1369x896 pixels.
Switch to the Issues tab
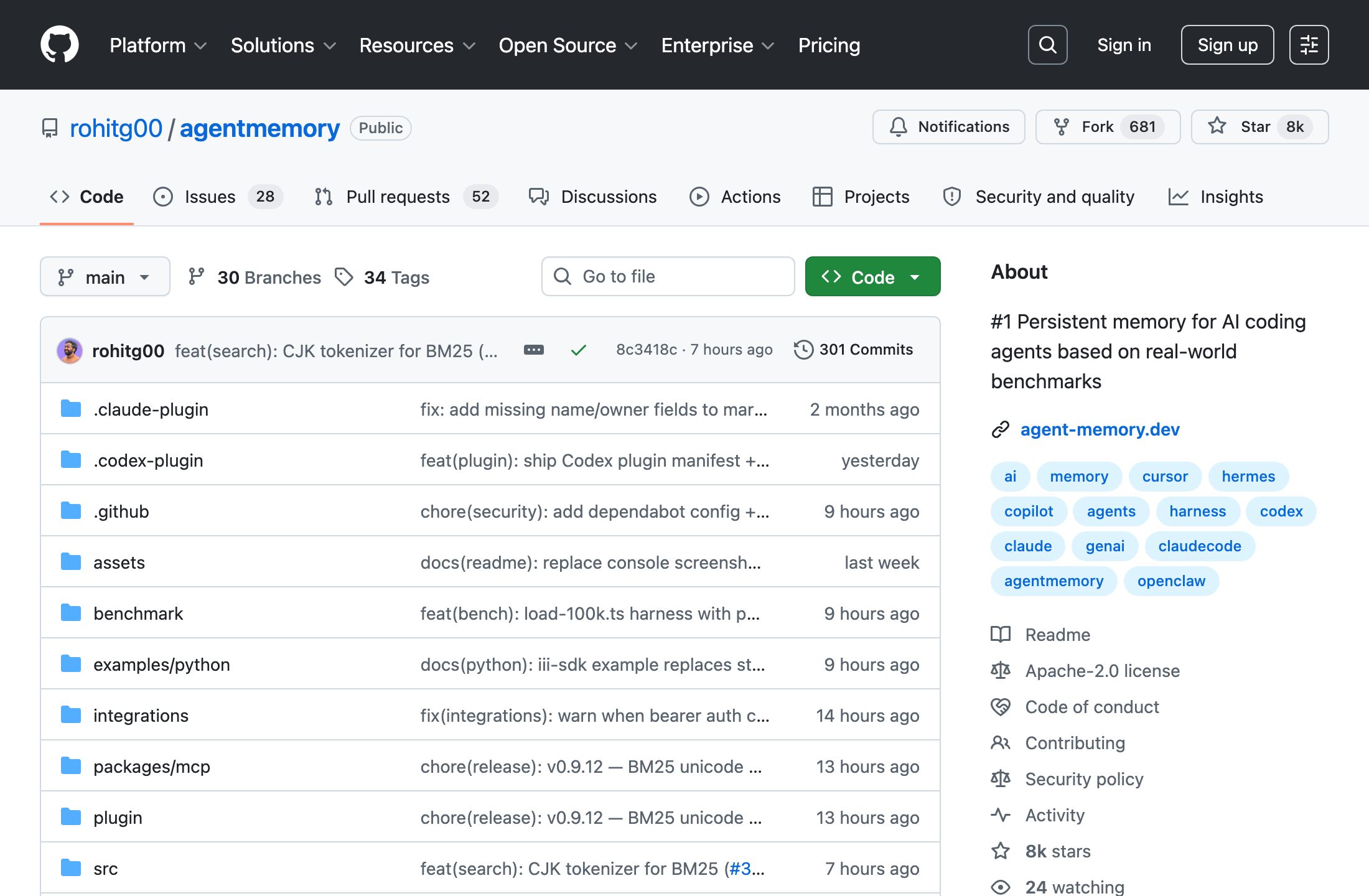(x=218, y=197)
